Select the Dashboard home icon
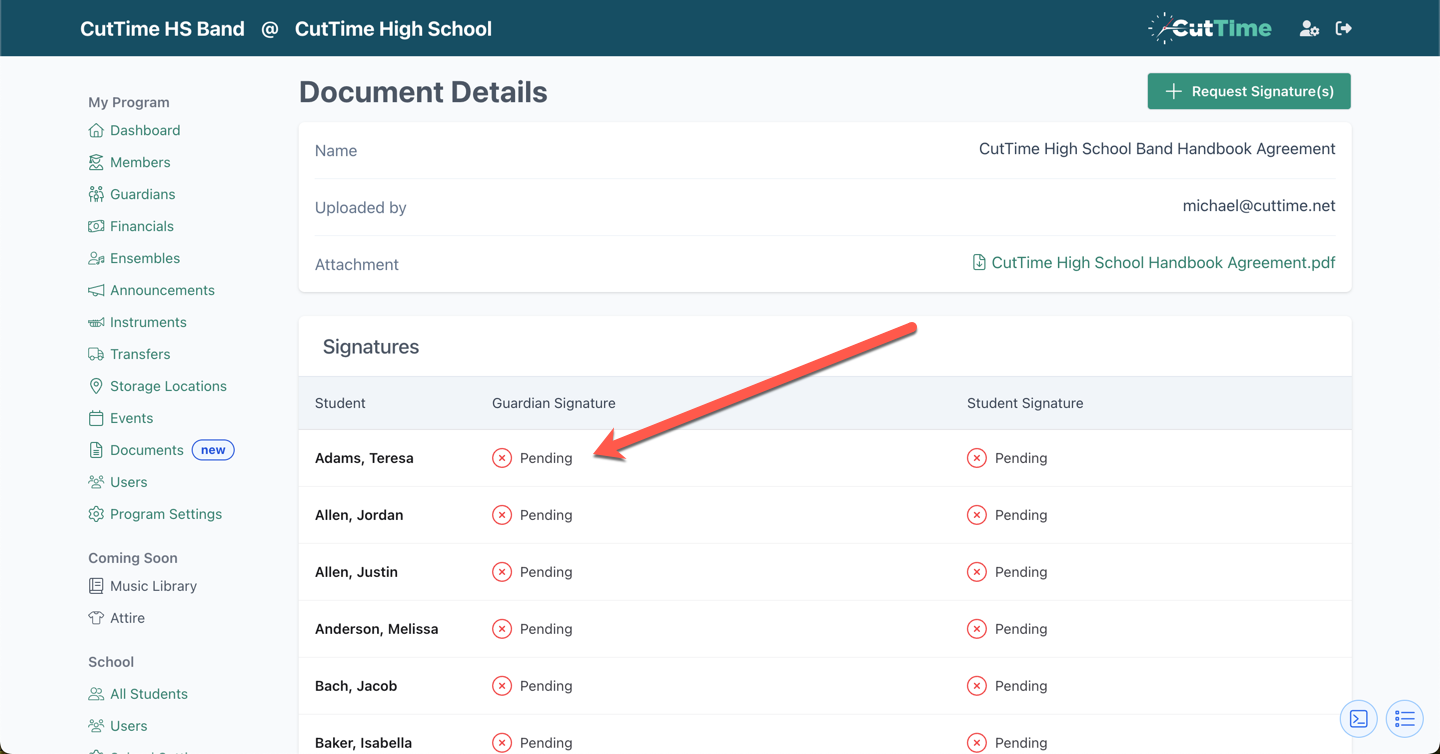This screenshot has height=754, width=1440. [x=95, y=130]
